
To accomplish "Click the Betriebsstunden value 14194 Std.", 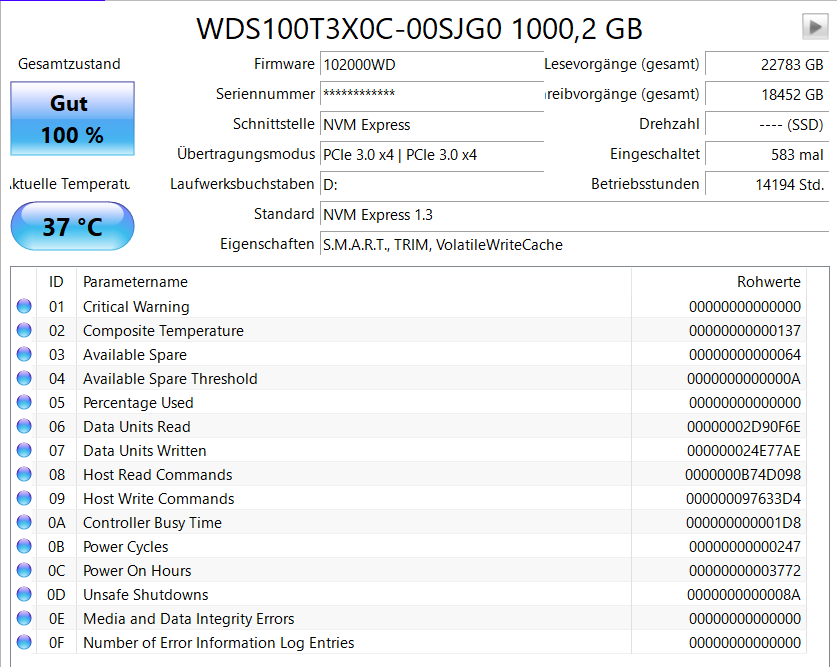I will tap(767, 185).
